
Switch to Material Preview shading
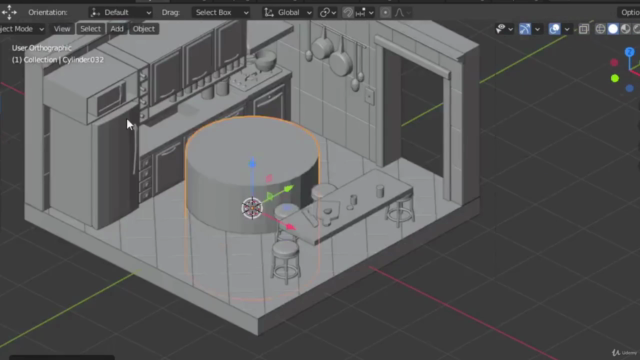coord(625,29)
